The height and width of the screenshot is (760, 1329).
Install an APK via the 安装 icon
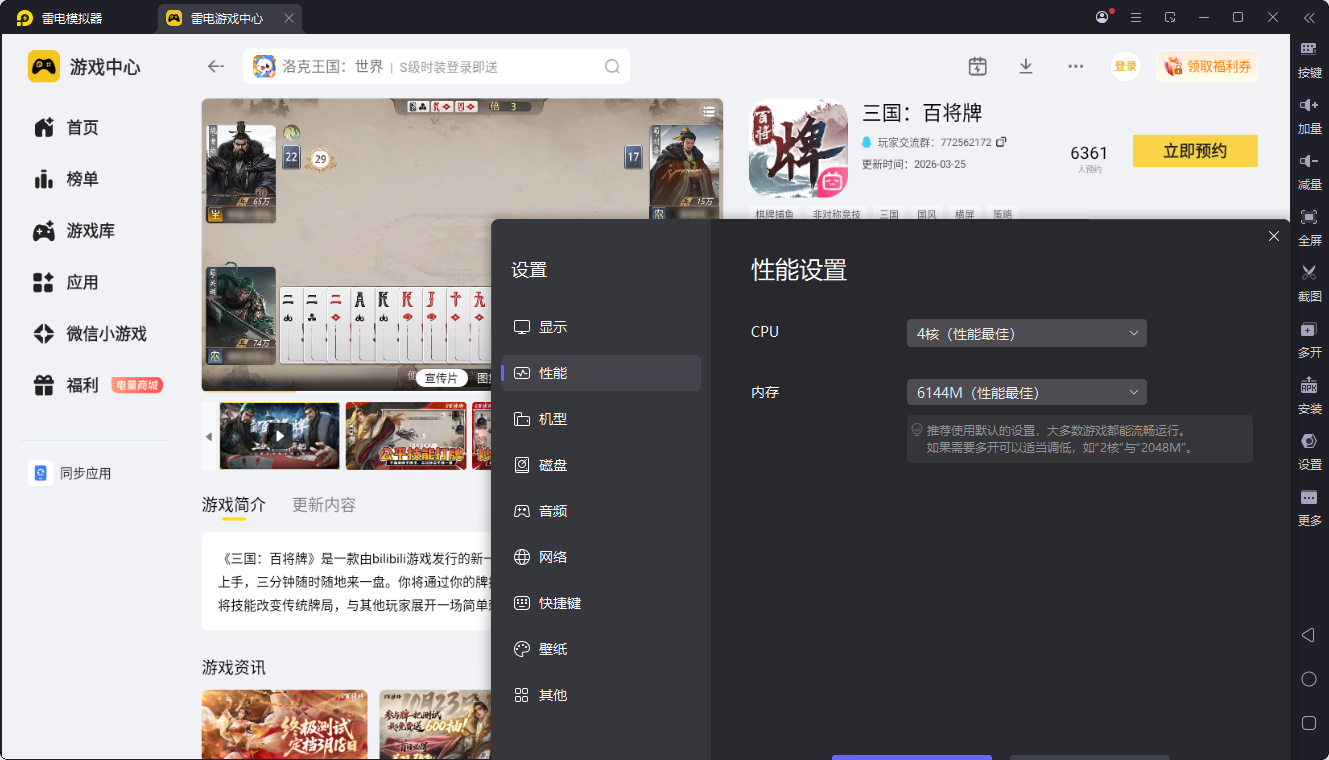click(x=1308, y=385)
